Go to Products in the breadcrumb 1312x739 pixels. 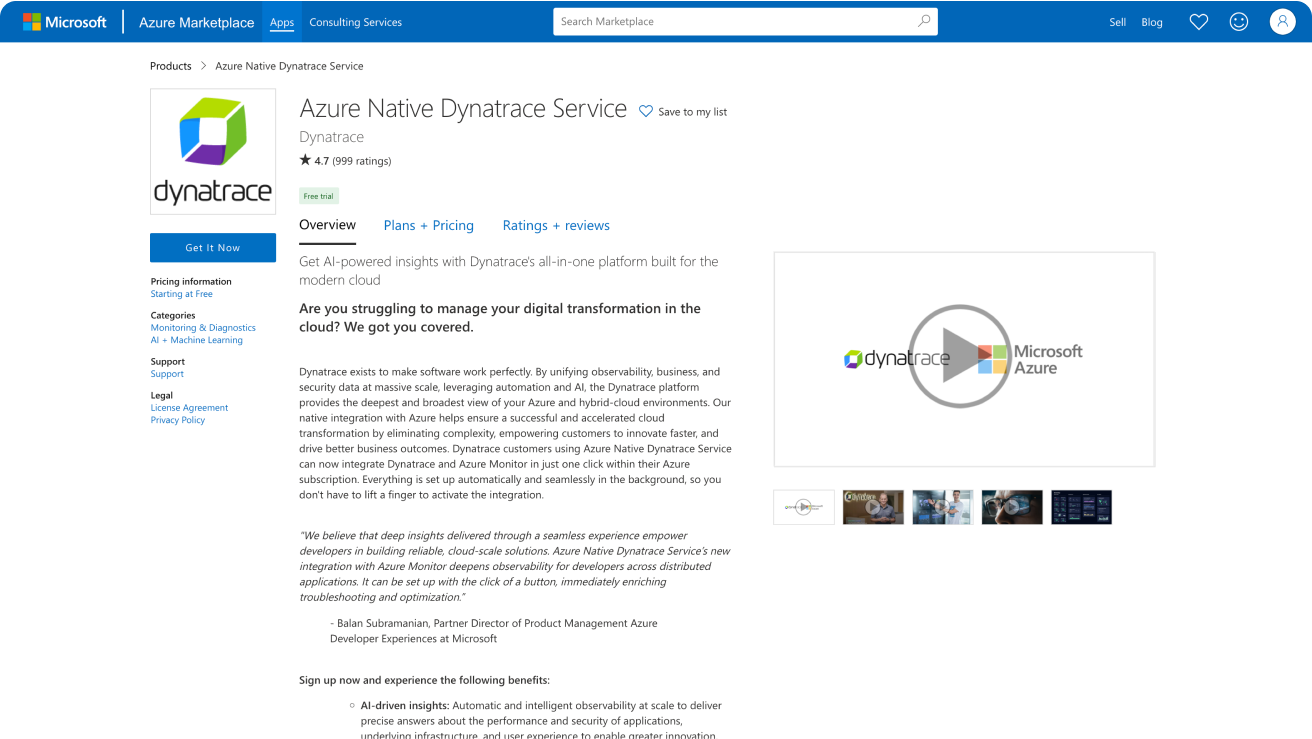click(x=171, y=66)
